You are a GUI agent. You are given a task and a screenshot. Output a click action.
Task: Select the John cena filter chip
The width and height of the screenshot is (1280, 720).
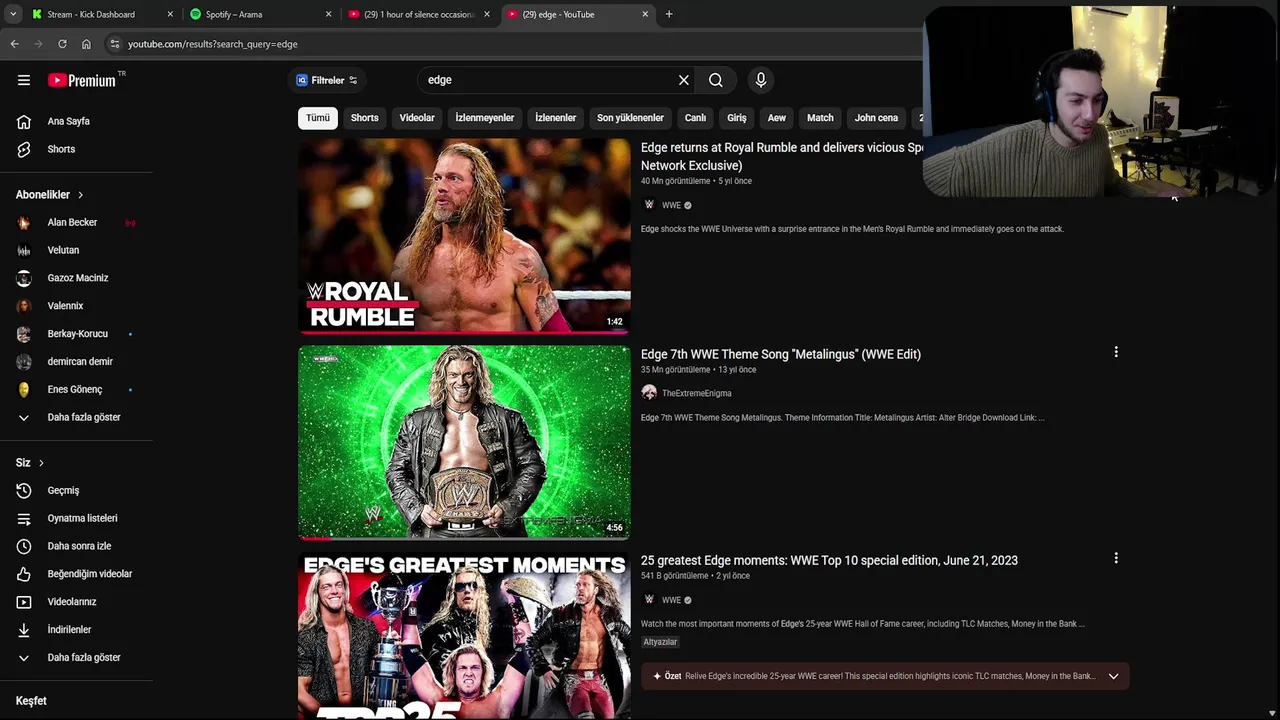tap(876, 118)
